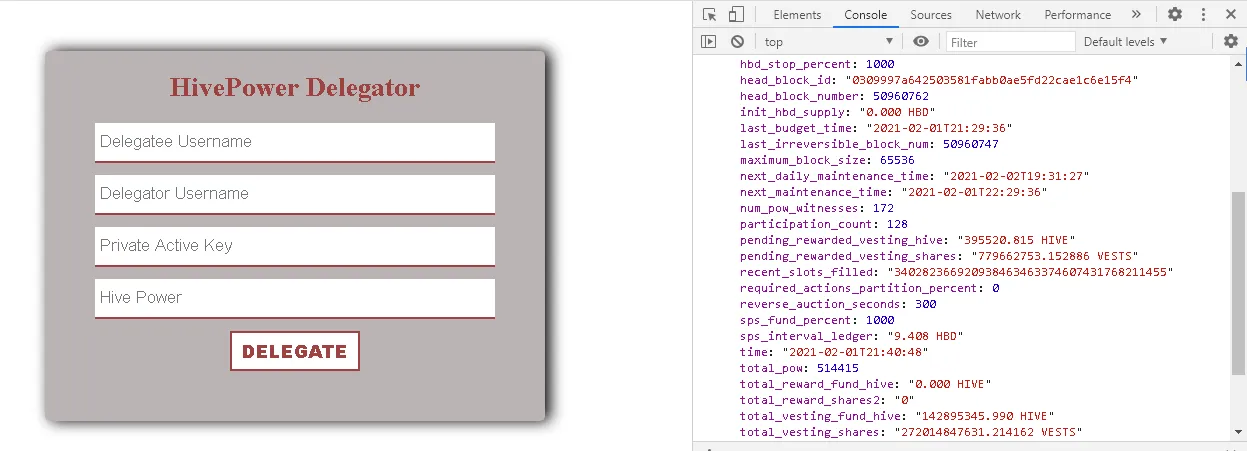This screenshot has height=451, width=1247.
Task: Open the 'top' JavaScript context dropdown
Action: point(828,41)
